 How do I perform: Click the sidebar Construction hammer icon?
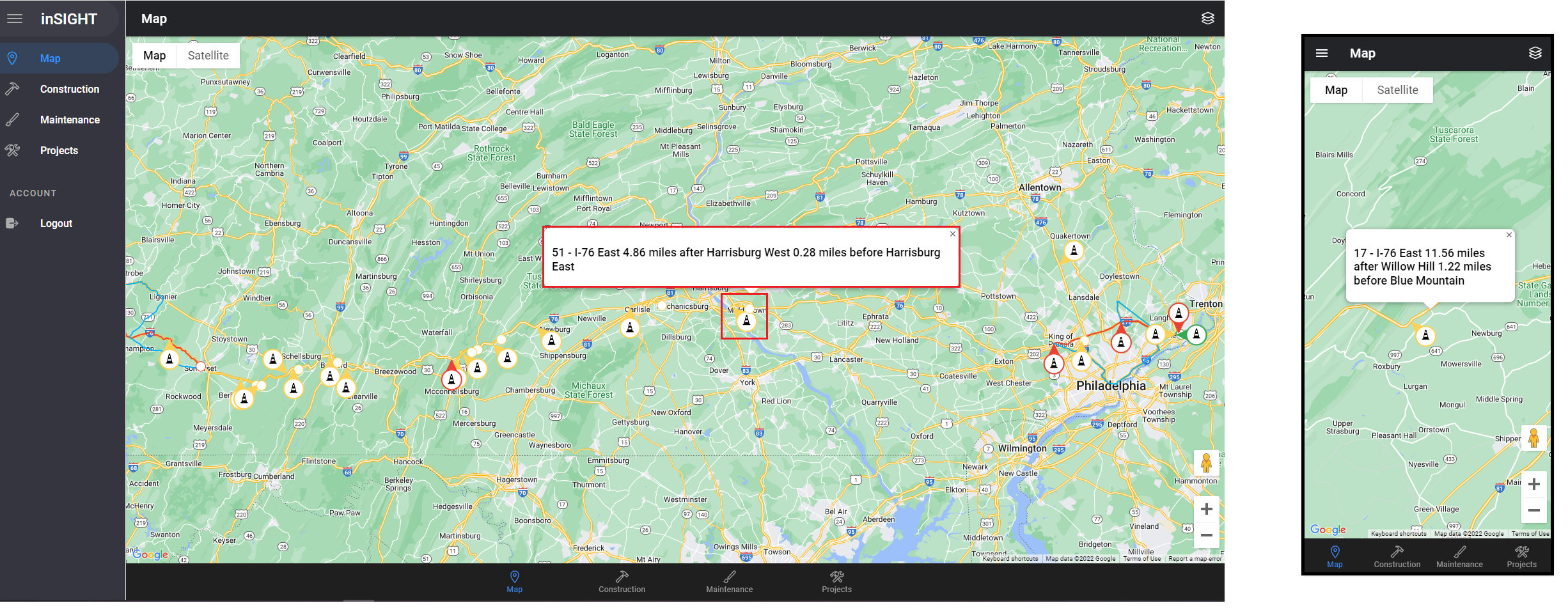pyautogui.click(x=12, y=89)
